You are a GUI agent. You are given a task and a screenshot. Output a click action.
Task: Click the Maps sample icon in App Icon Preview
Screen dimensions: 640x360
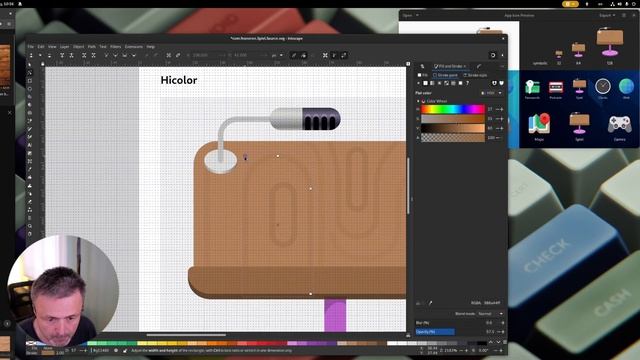pyautogui.click(x=539, y=125)
